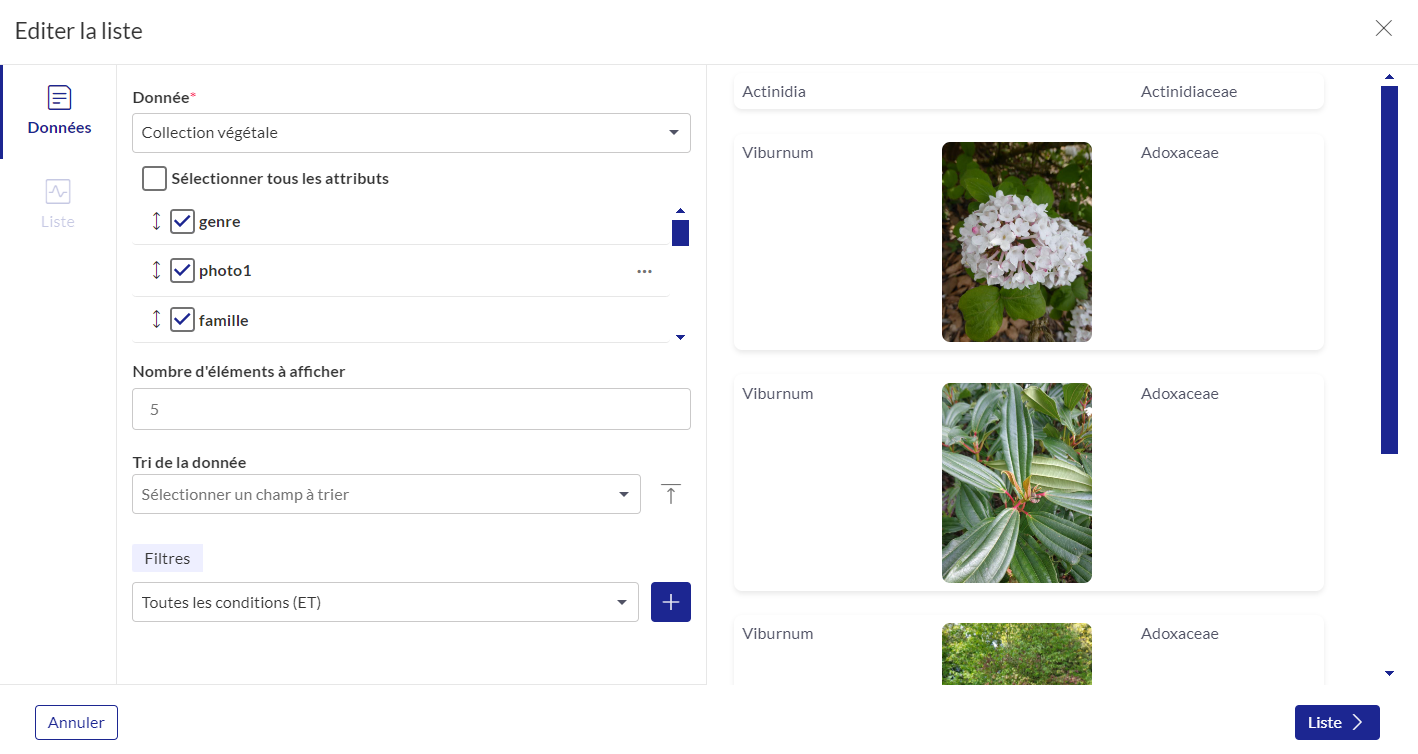1418x754 pixels.
Task: Uncheck the photo1 attribute
Action: pos(182,270)
